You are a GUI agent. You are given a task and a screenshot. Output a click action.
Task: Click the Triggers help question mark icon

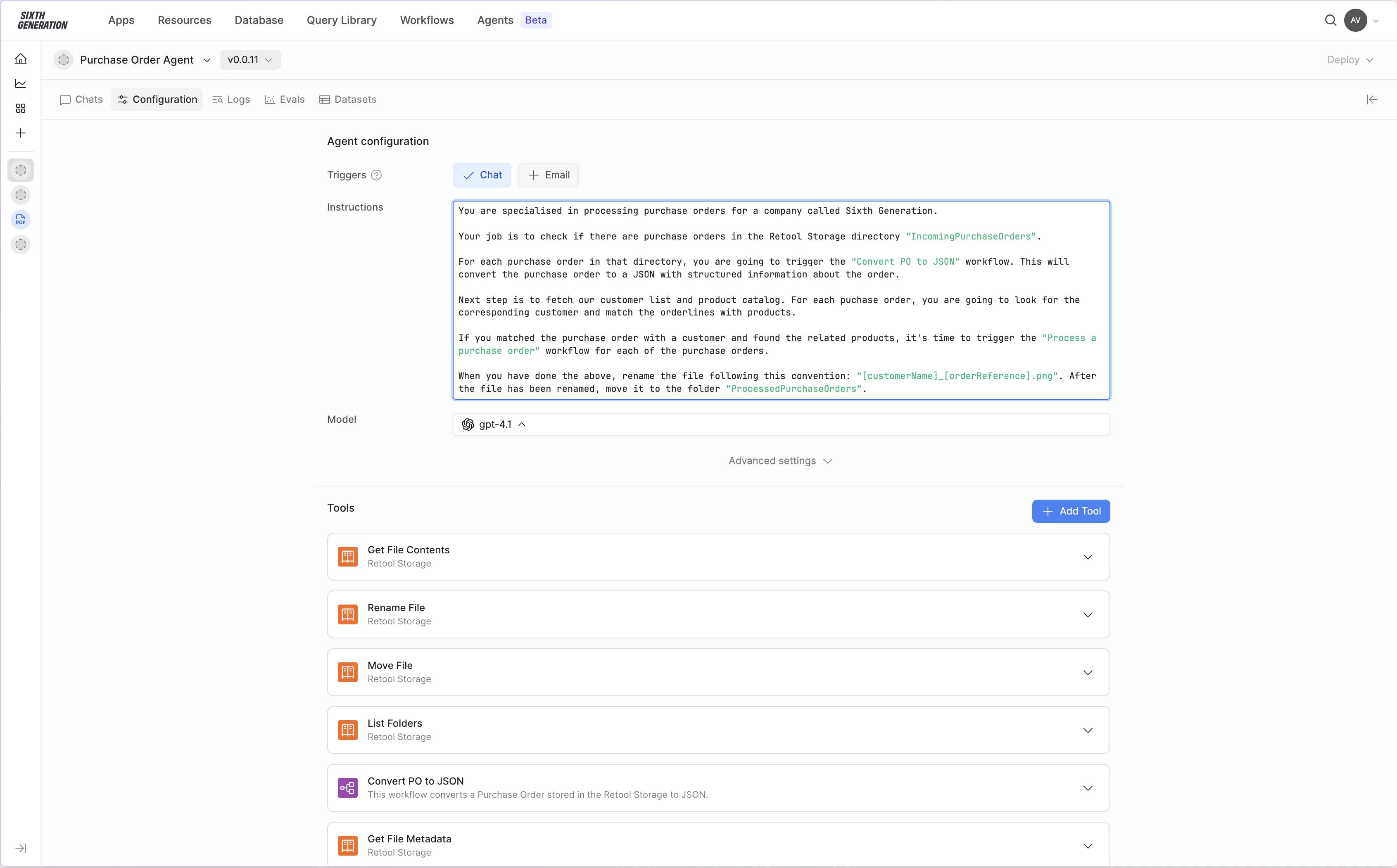pyautogui.click(x=376, y=175)
